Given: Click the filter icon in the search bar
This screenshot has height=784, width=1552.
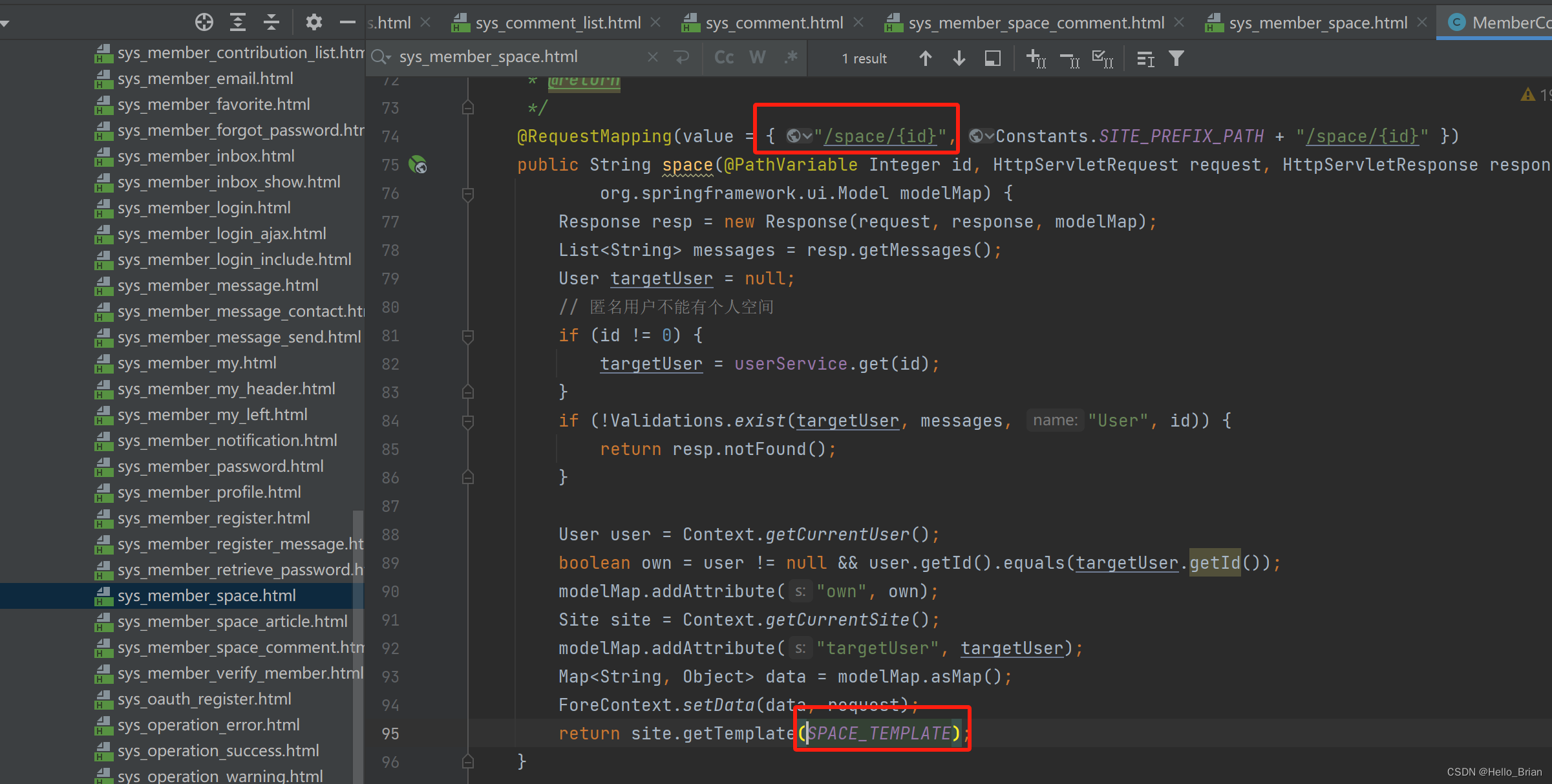Looking at the screenshot, I should coord(1176,58).
